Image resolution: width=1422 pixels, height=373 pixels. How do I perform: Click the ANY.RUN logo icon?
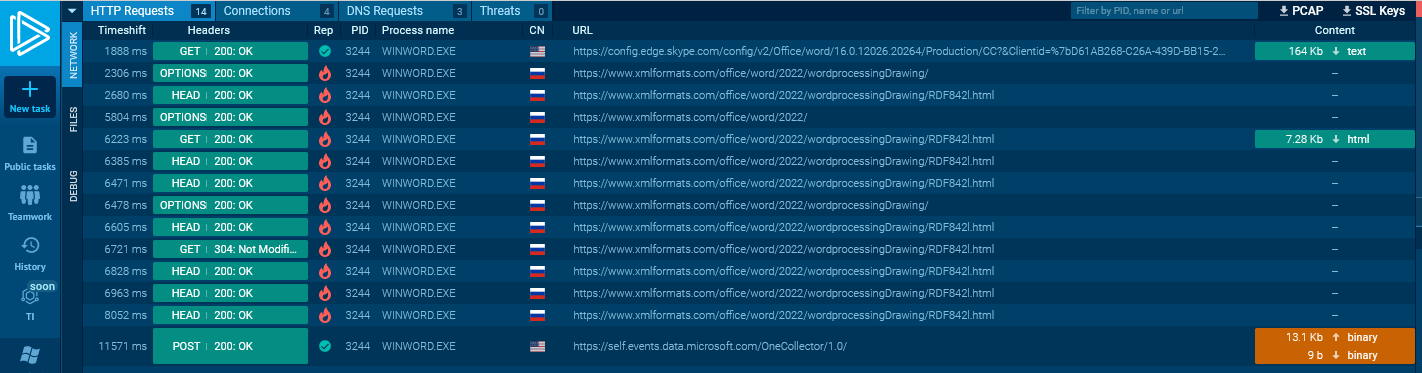coord(30,31)
